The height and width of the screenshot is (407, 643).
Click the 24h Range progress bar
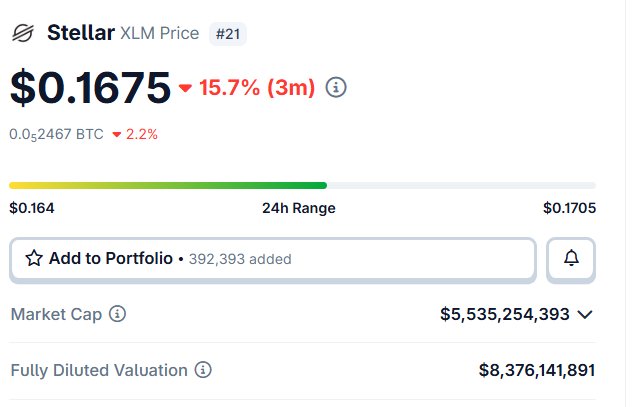pyautogui.click(x=302, y=185)
